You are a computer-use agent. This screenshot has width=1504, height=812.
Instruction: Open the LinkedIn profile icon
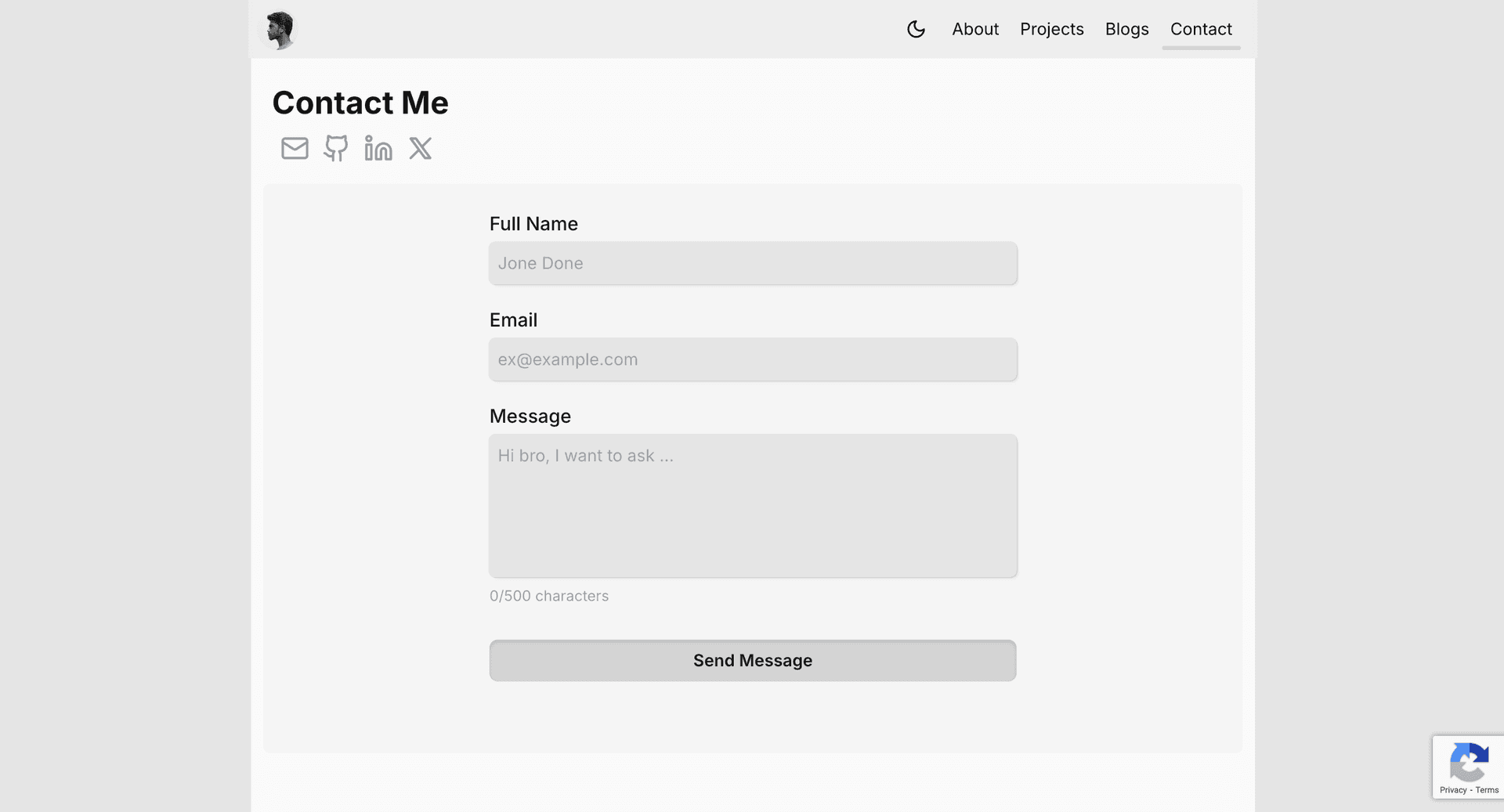[378, 148]
